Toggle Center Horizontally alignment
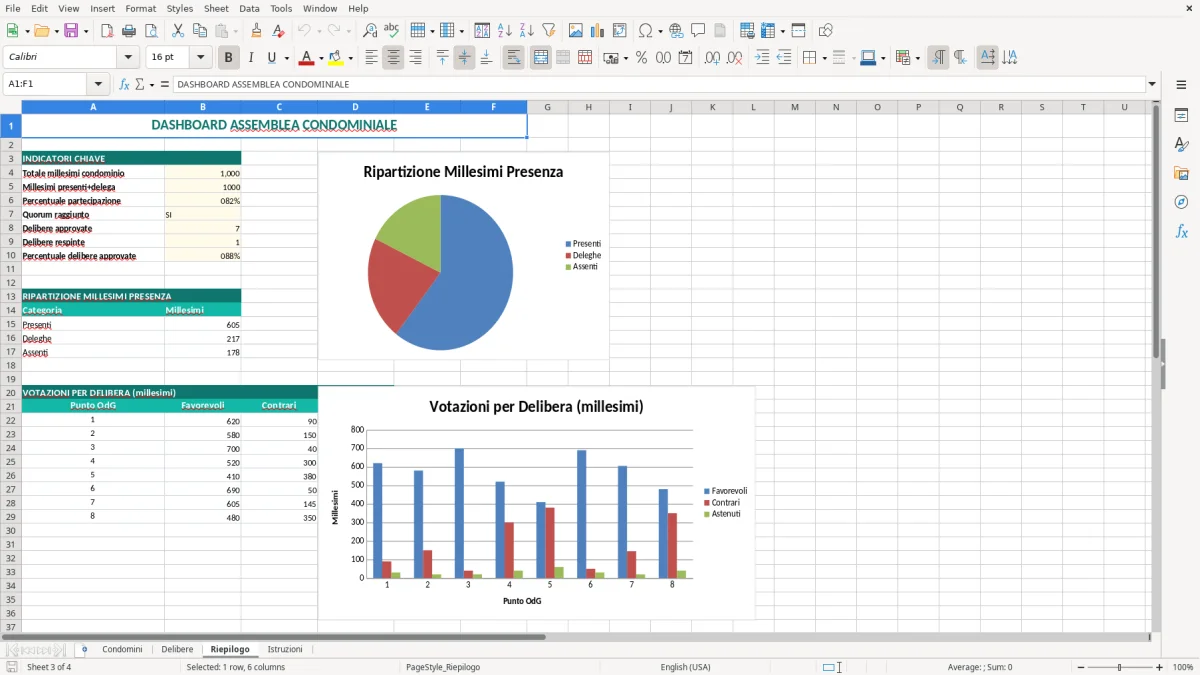 click(393, 58)
